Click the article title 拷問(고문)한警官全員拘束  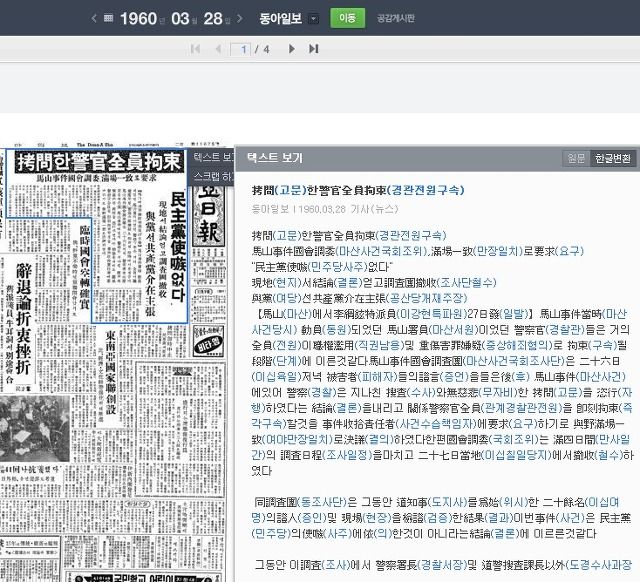[x=358, y=190]
